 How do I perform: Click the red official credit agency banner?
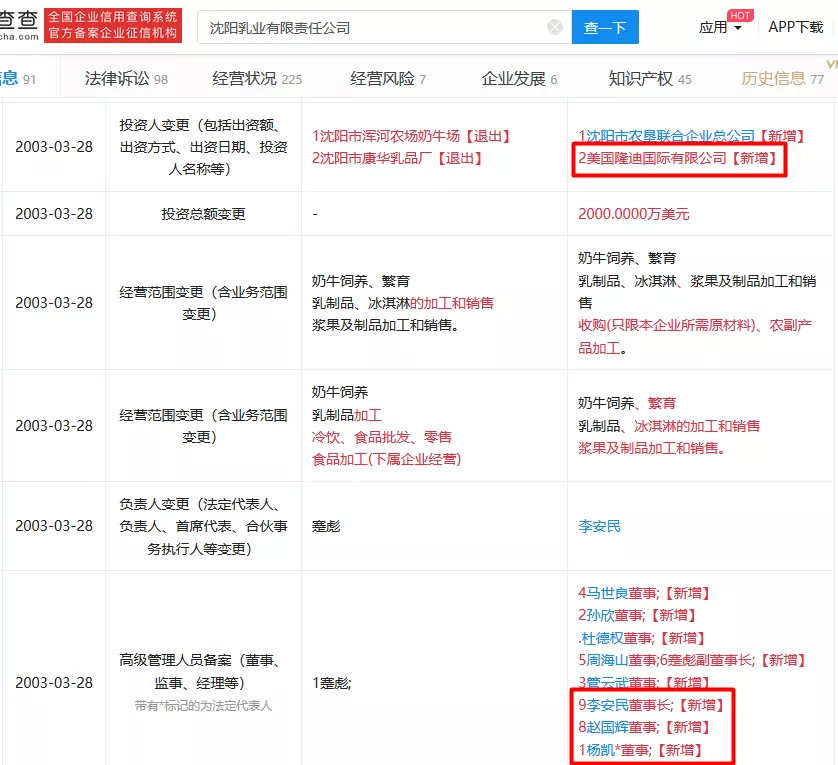pyautogui.click(x=114, y=26)
